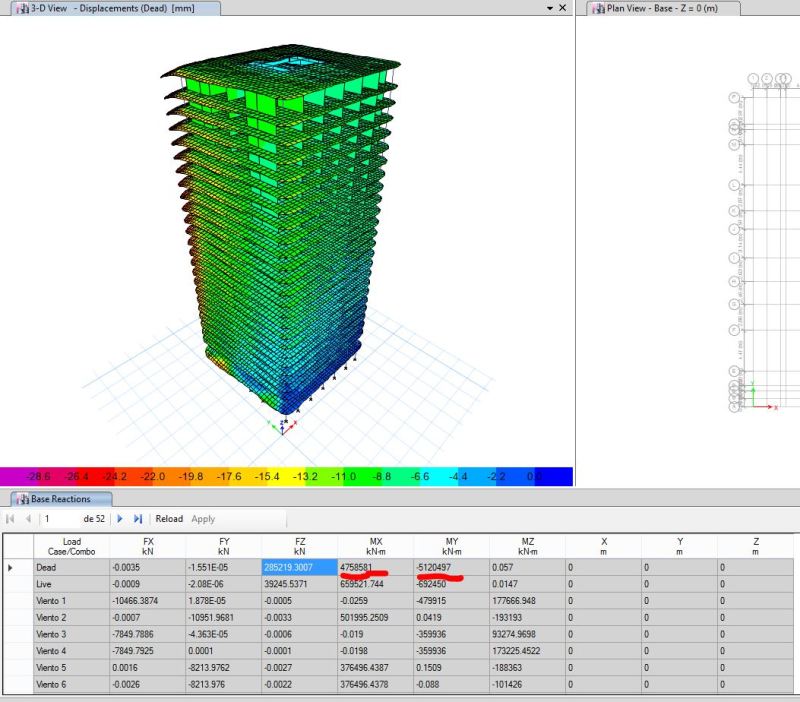Click the Y m column header
Screen dimensions: 800x702
pos(680,546)
